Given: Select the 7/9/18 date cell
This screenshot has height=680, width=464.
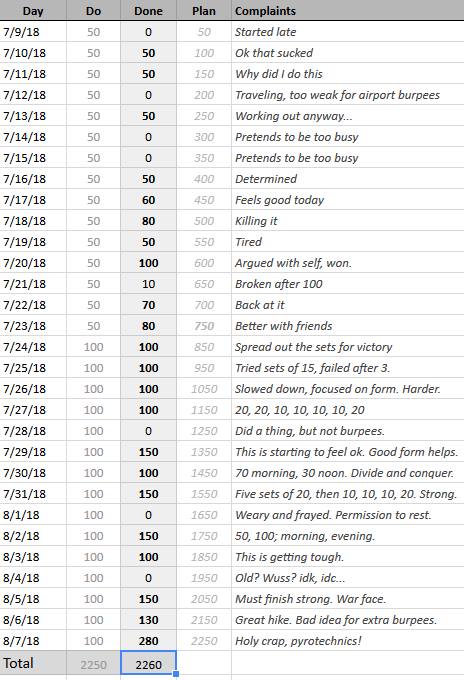Looking at the screenshot, I should (33, 32).
